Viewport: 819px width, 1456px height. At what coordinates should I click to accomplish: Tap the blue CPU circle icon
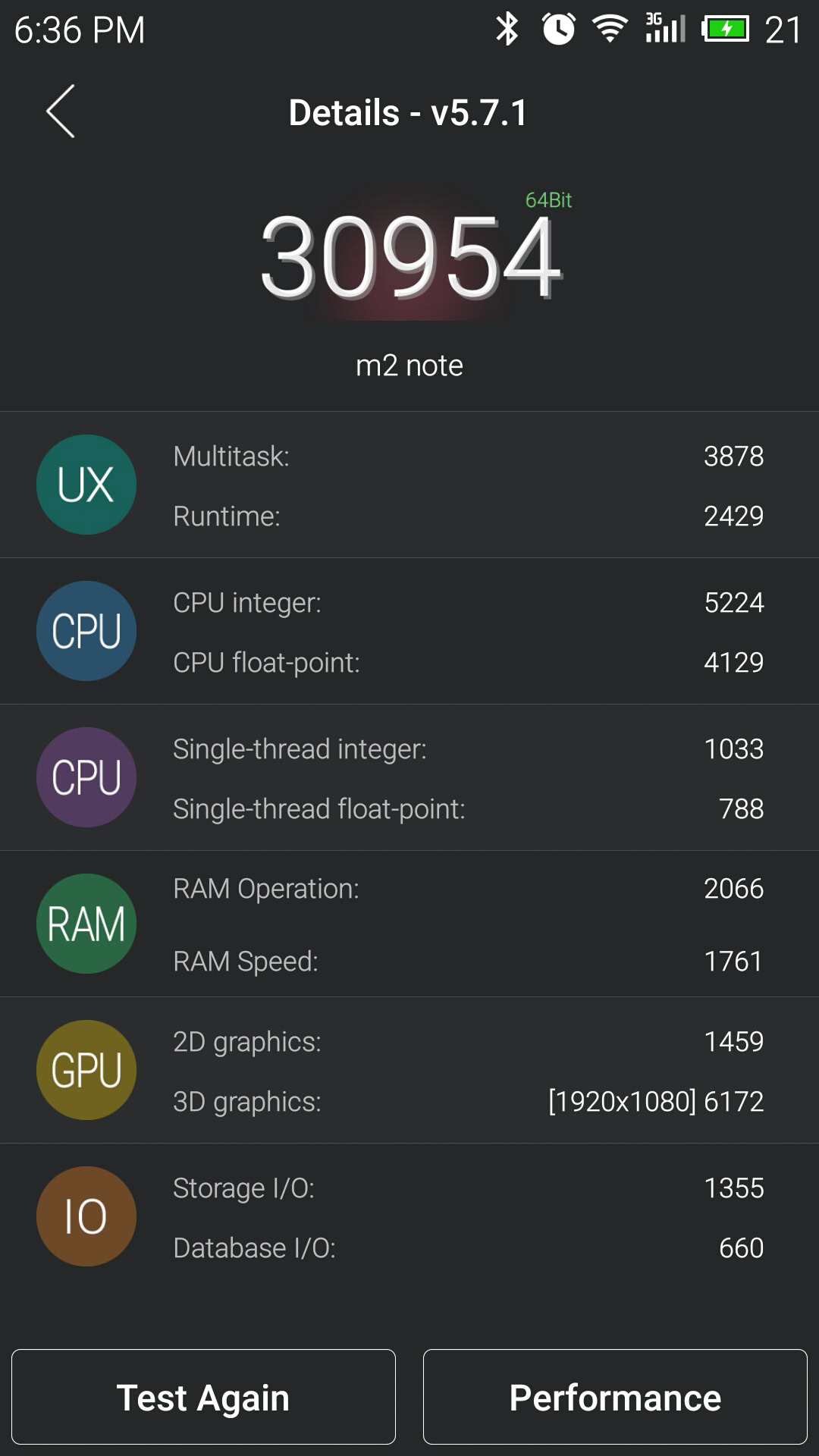coord(86,631)
